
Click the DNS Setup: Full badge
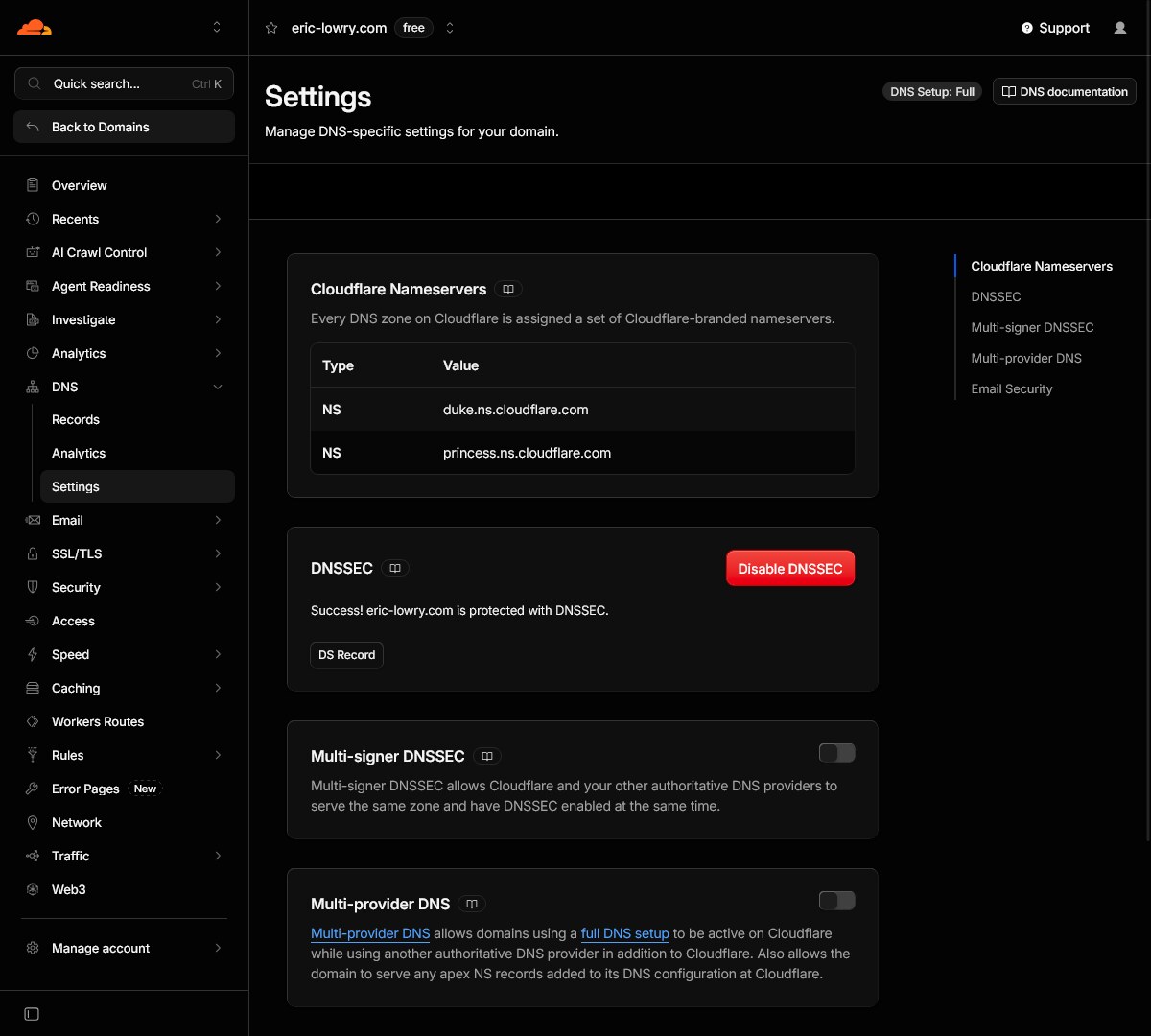[932, 91]
